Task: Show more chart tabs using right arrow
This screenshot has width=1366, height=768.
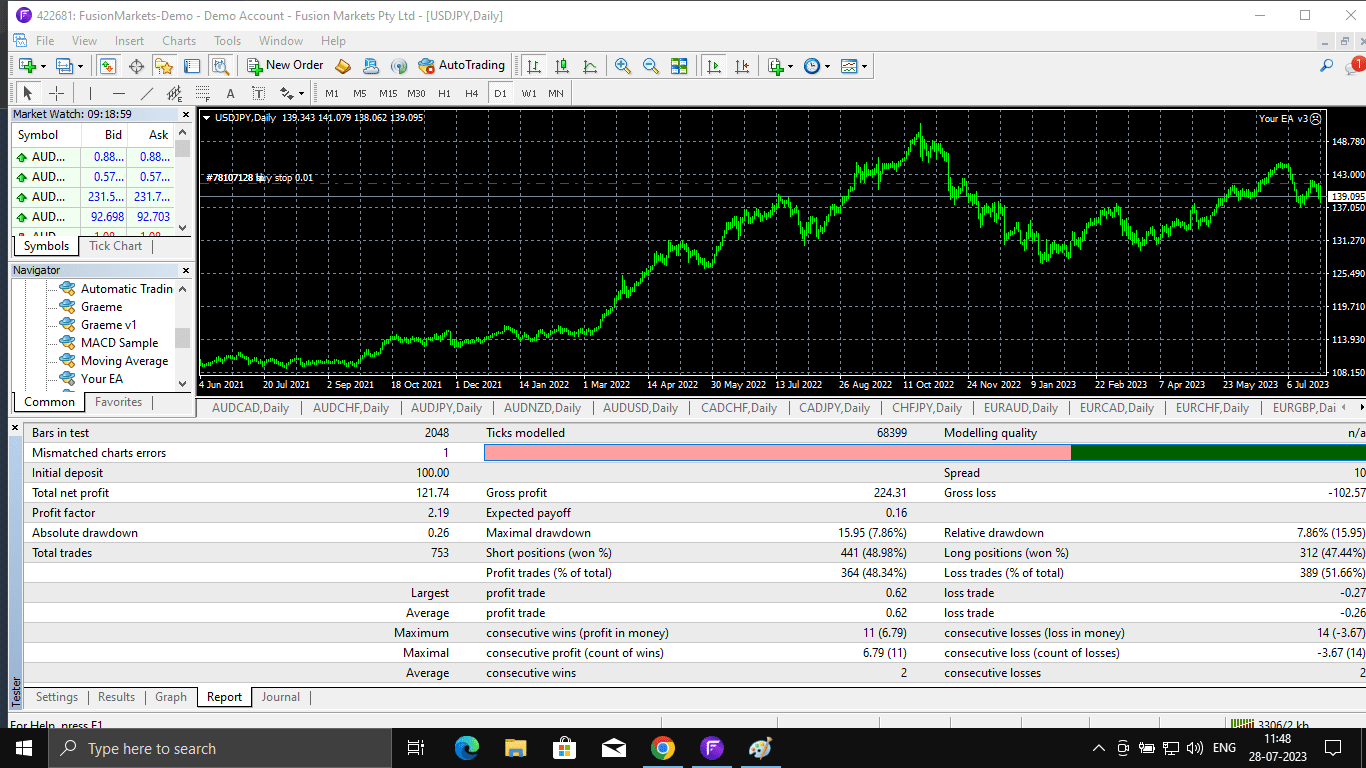Action: tap(1361, 408)
